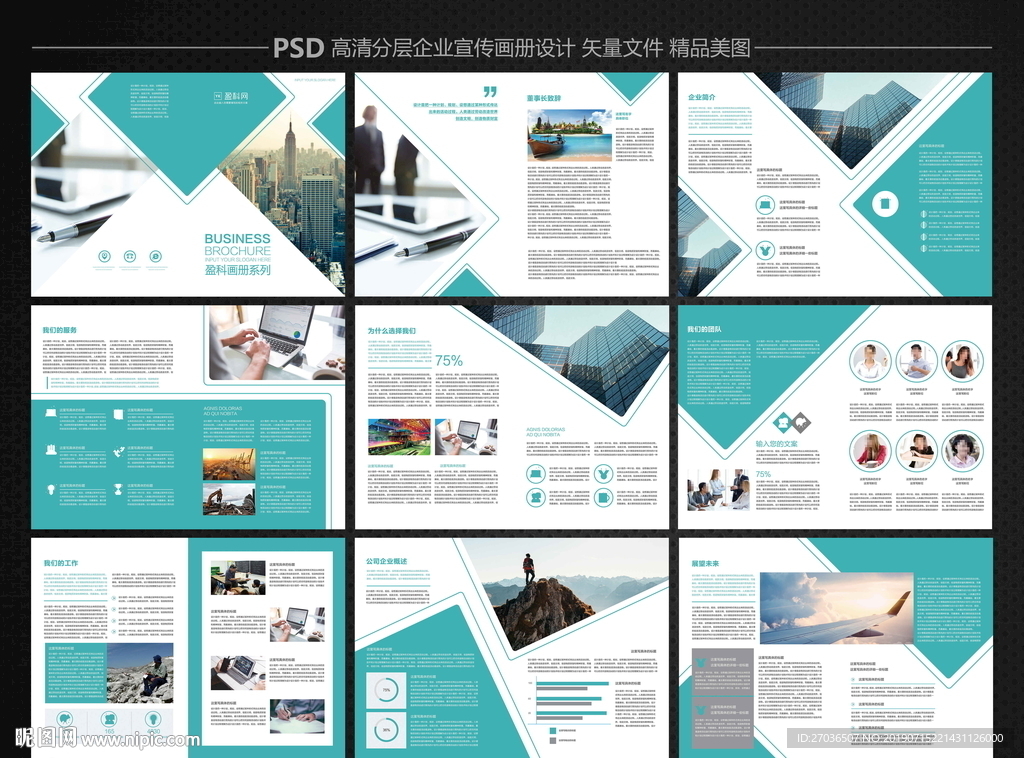Open the colorful factory photo
Screen dimensions: 1024x758
400,437
